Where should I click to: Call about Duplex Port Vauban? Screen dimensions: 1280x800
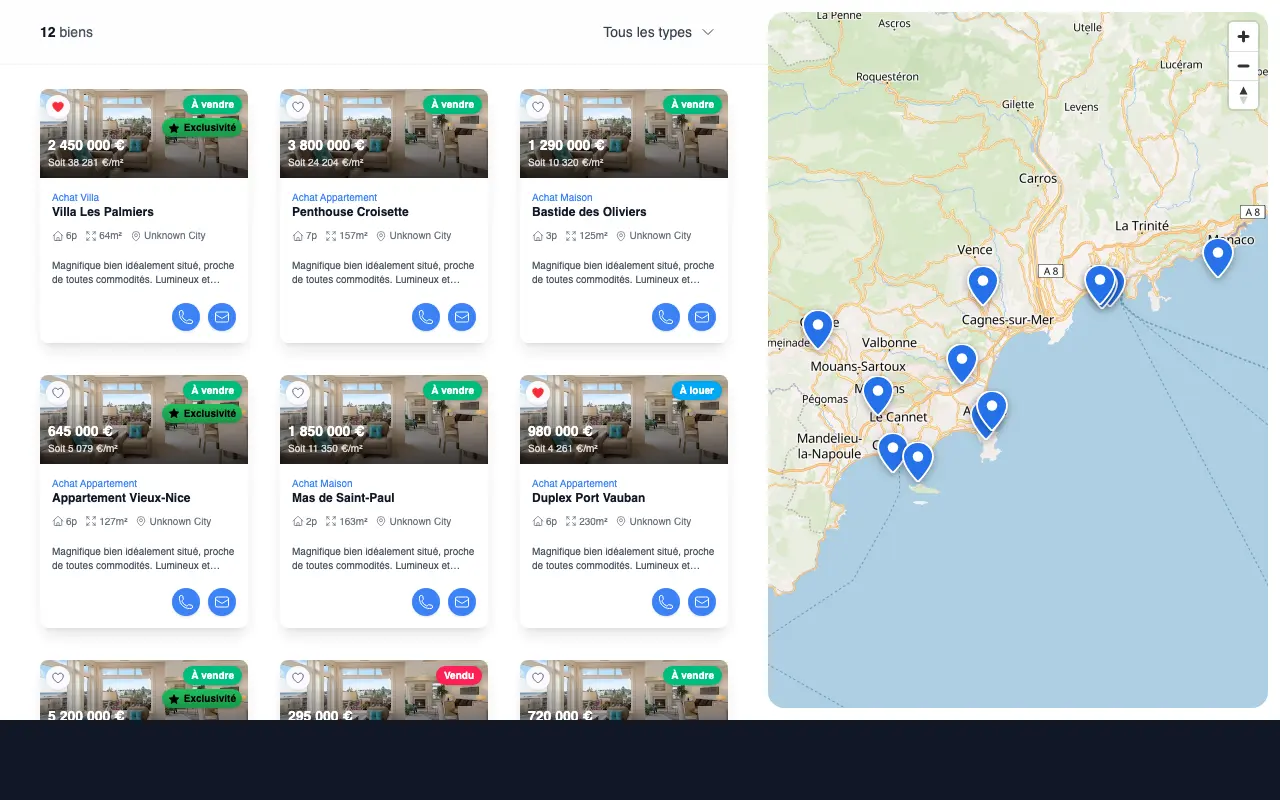point(666,602)
